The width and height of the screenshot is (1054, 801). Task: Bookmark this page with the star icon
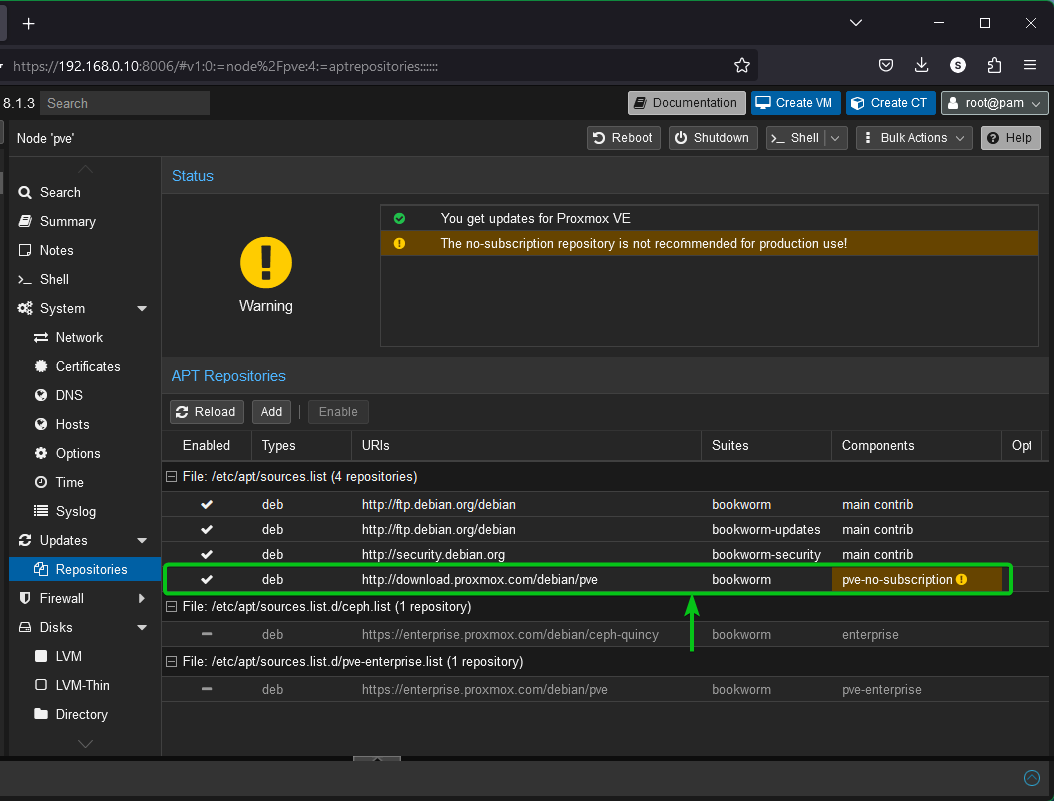pyautogui.click(x=741, y=65)
